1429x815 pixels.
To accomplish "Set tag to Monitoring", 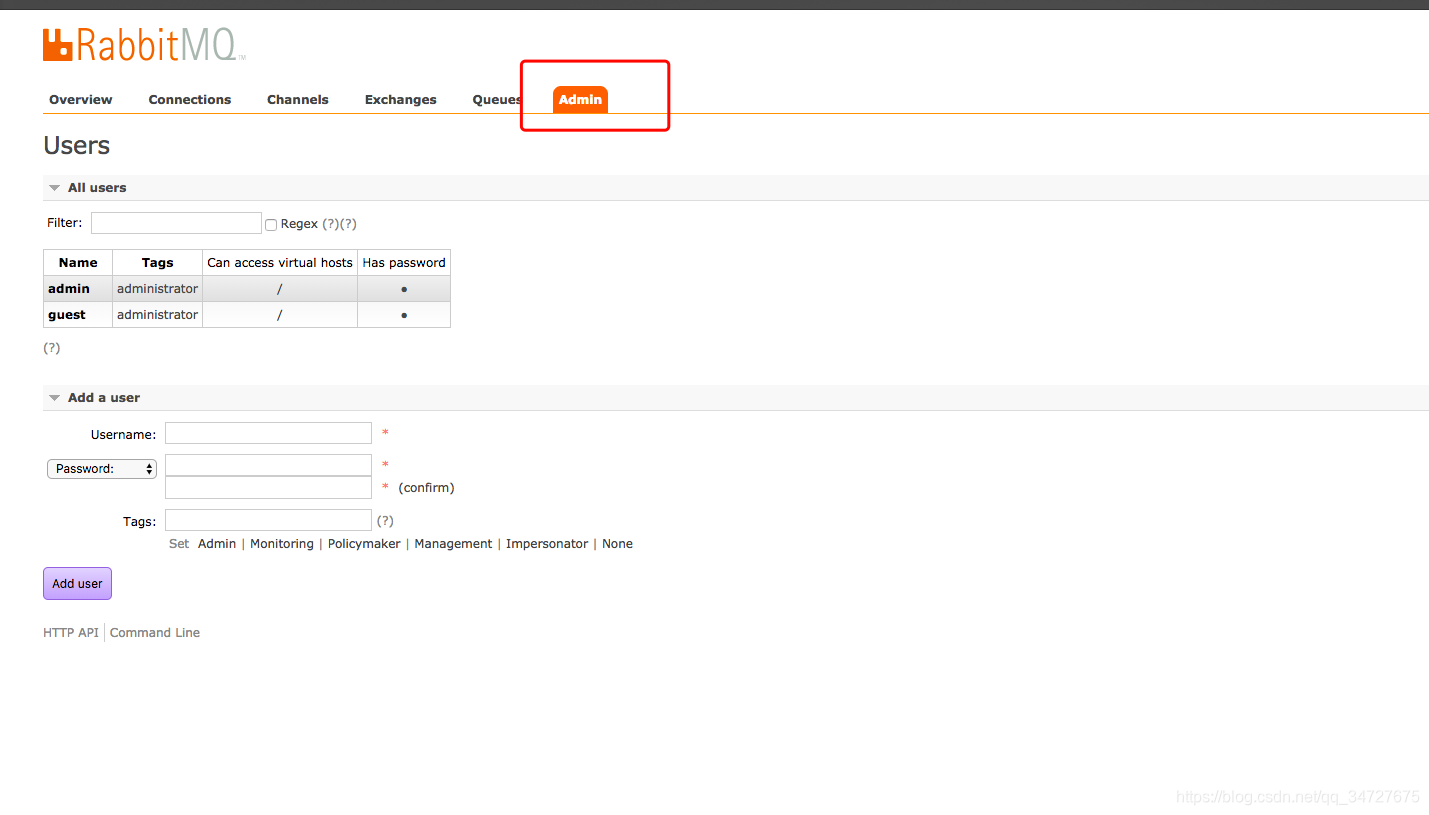I will [x=282, y=544].
